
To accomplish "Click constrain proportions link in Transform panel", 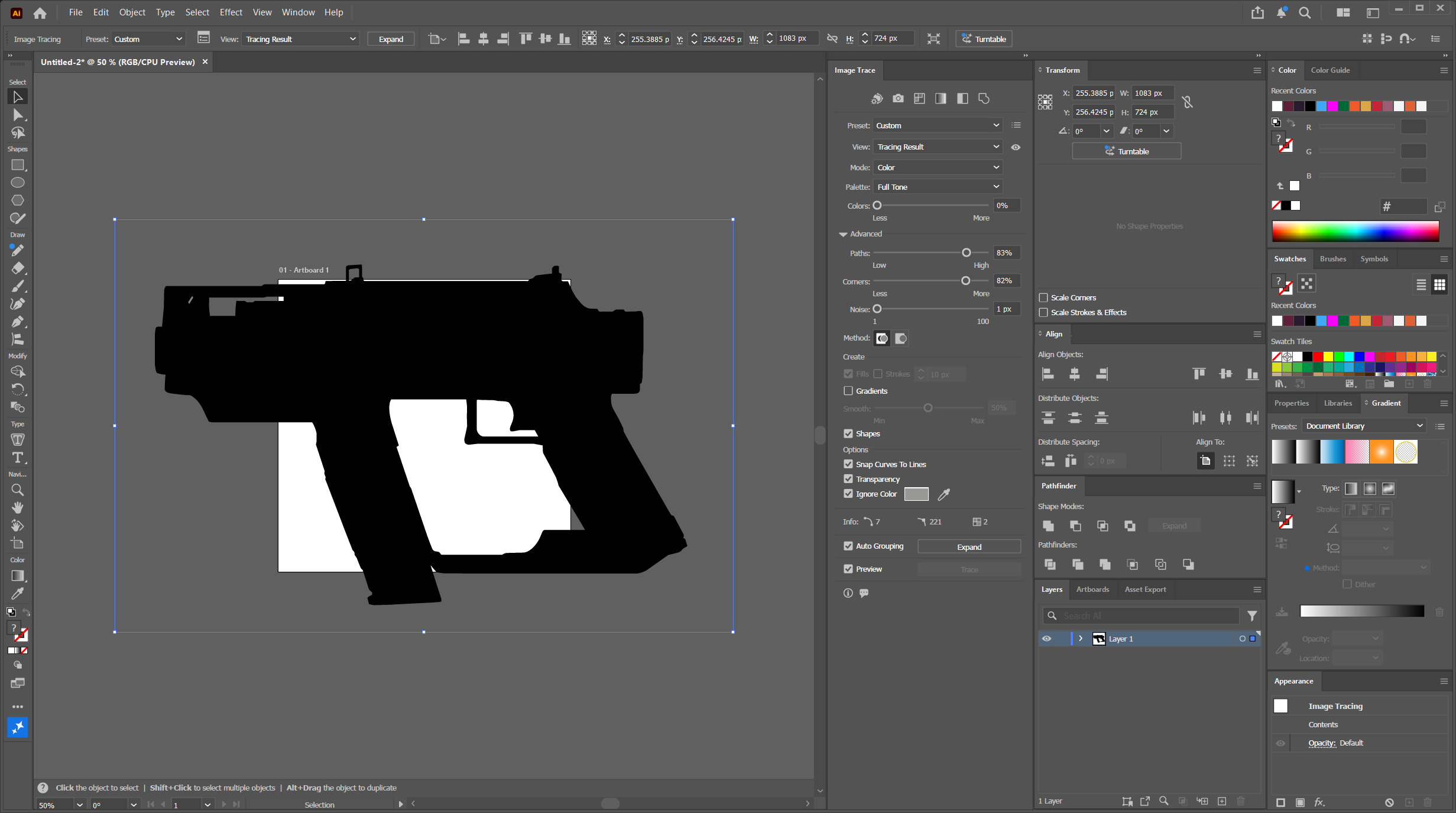I will point(1188,102).
